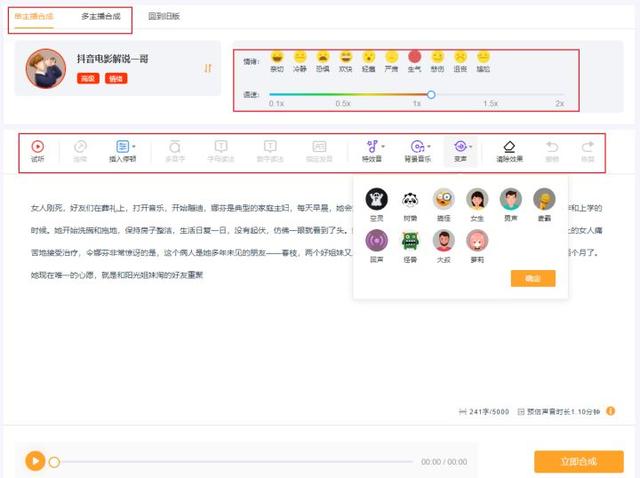Click the red 情绪 tag
Image resolution: width=640 pixels, height=478 pixels.
[x=116, y=78]
